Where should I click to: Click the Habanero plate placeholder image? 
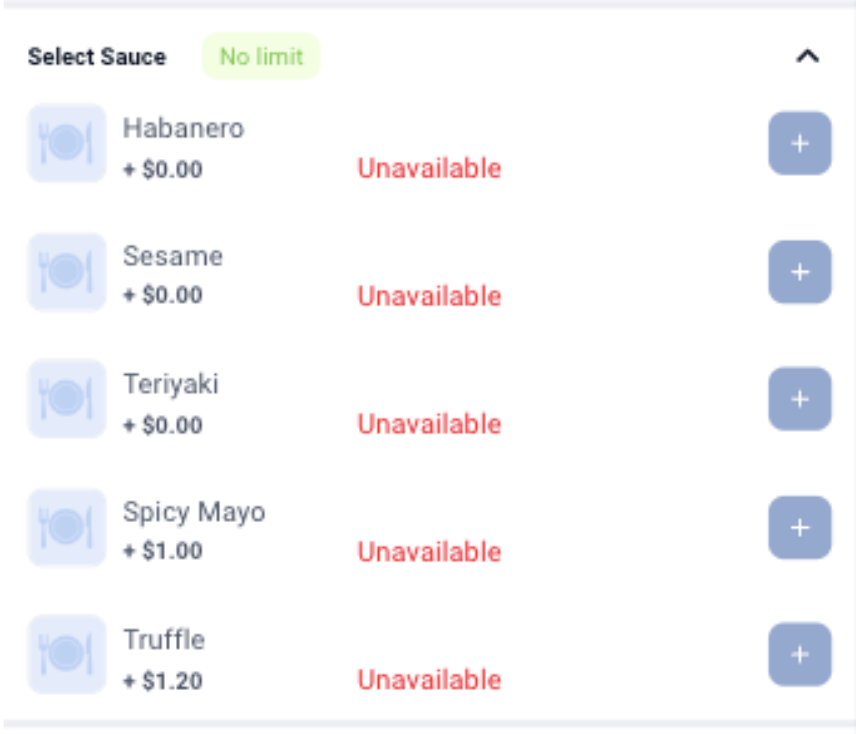[x=66, y=143]
